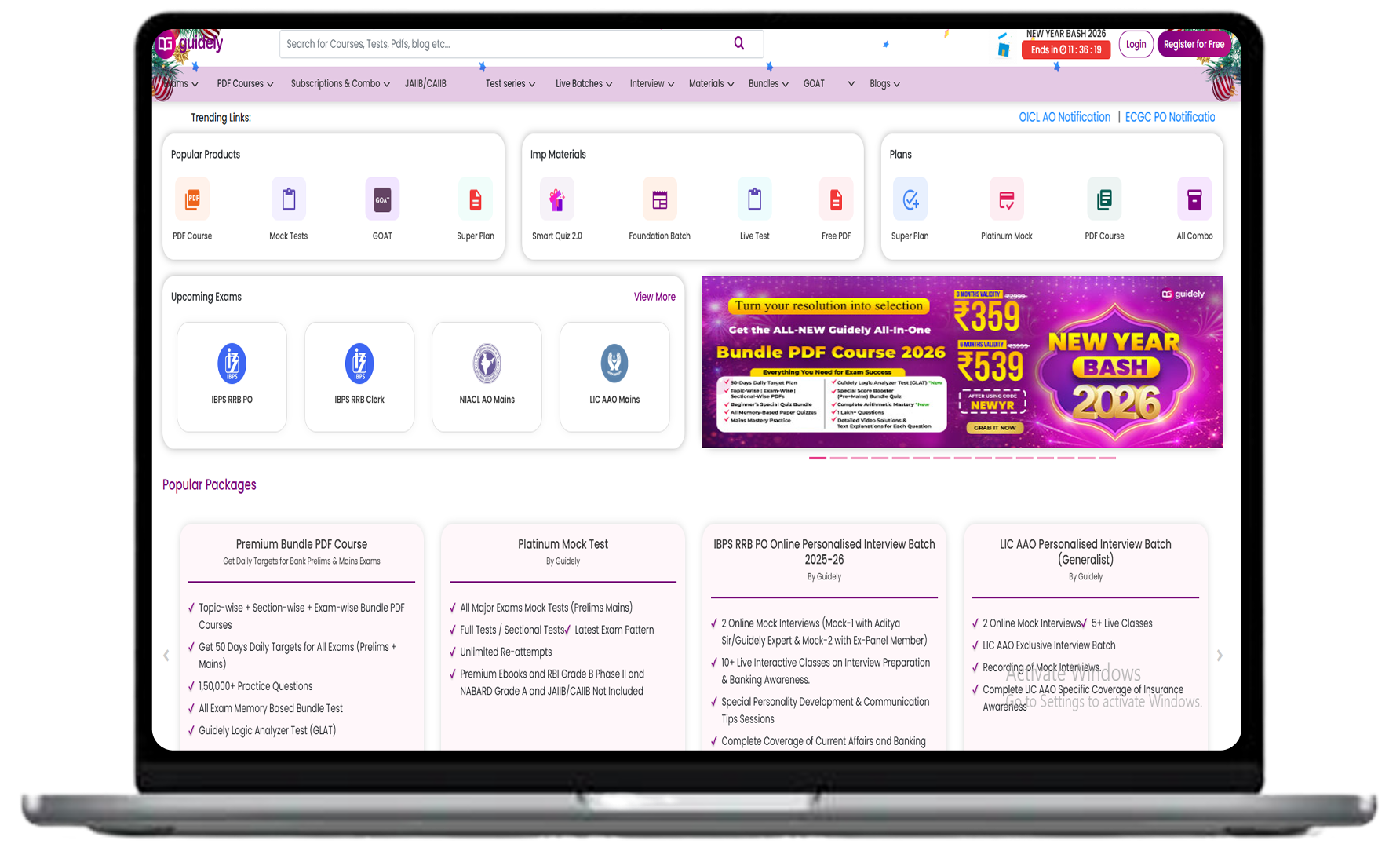Click the search magnifier icon

click(738, 43)
